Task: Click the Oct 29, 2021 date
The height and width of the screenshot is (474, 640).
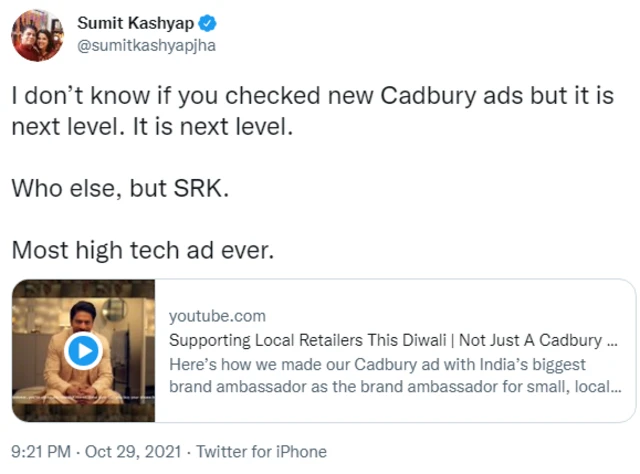Action: click(129, 452)
